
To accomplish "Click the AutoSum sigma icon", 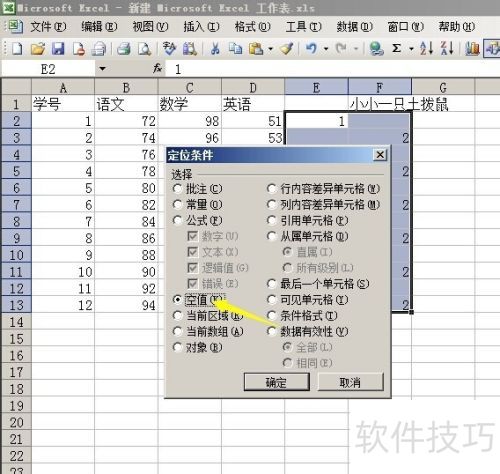I will [396, 49].
